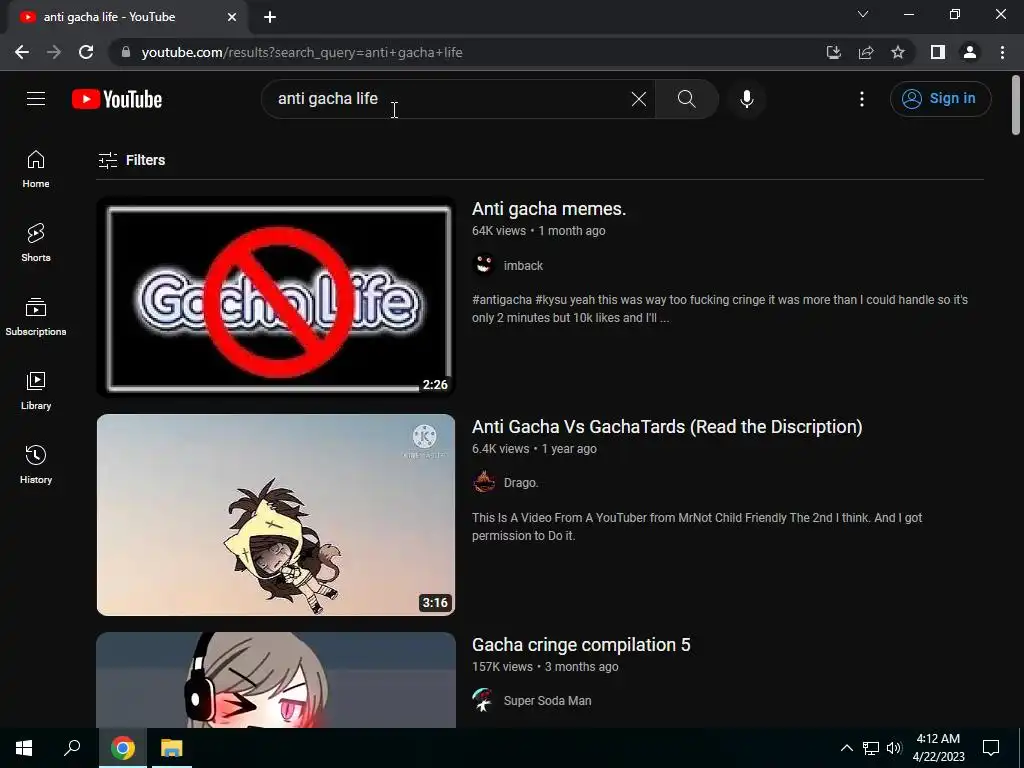Click the magnifier search button
This screenshot has height=768, width=1024.
pos(686,99)
